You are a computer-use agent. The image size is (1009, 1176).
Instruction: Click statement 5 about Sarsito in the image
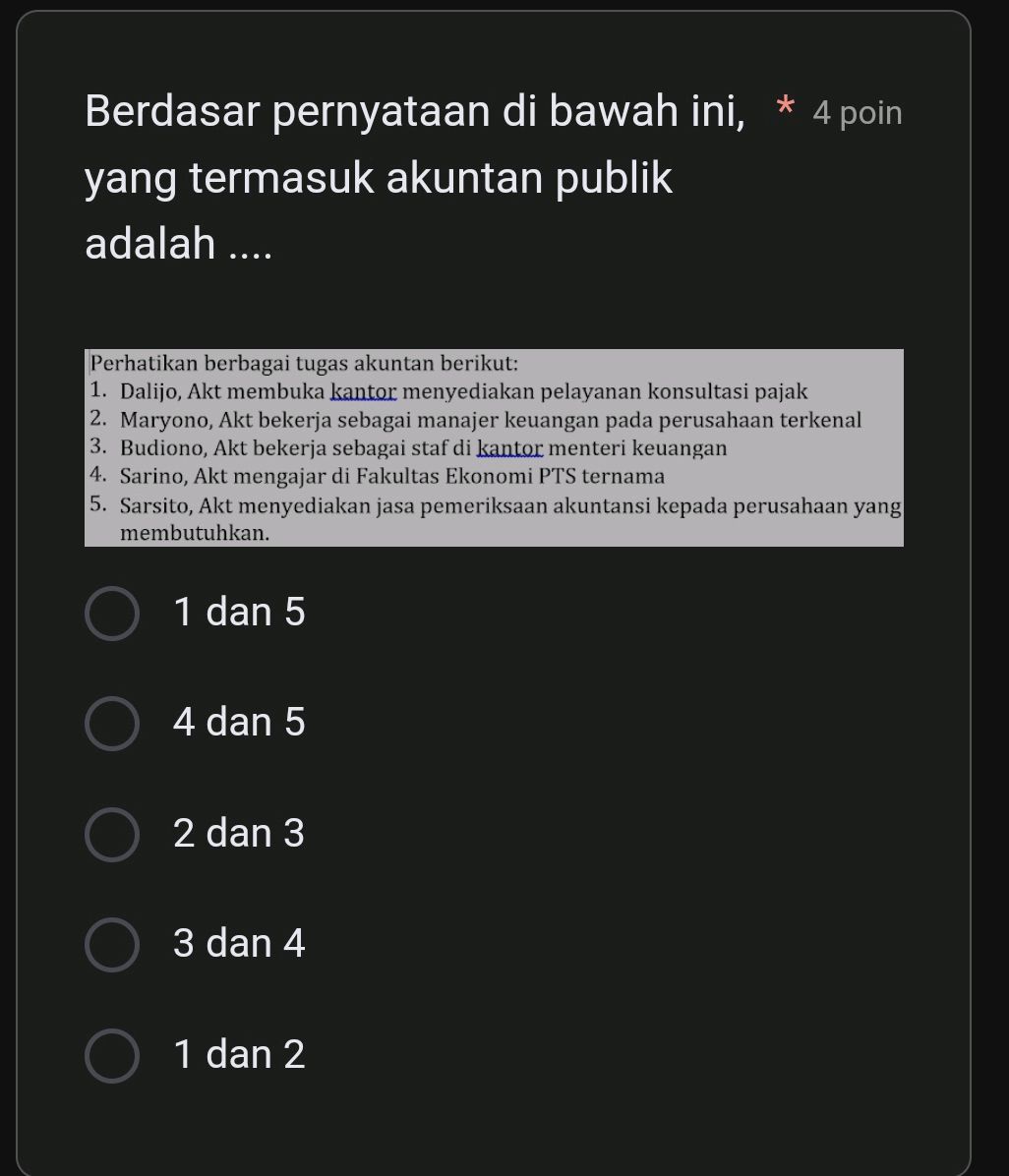(x=508, y=505)
